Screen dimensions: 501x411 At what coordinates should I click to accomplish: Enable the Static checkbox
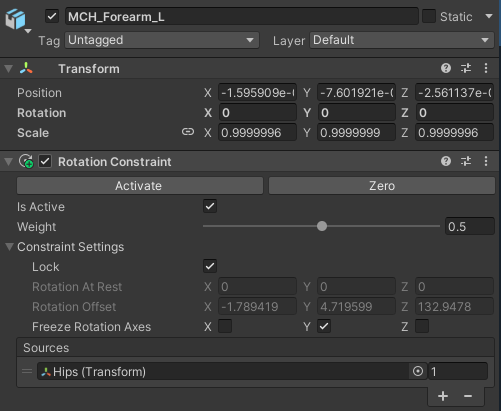coord(429,16)
